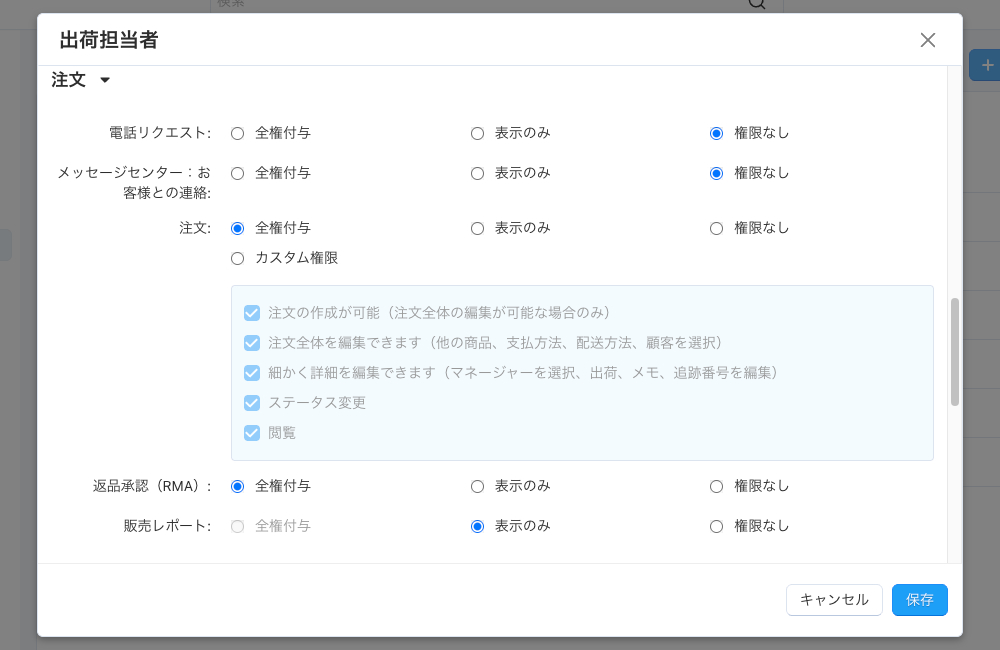Click the 注文 section heading text
The image size is (1000, 650).
point(68,80)
